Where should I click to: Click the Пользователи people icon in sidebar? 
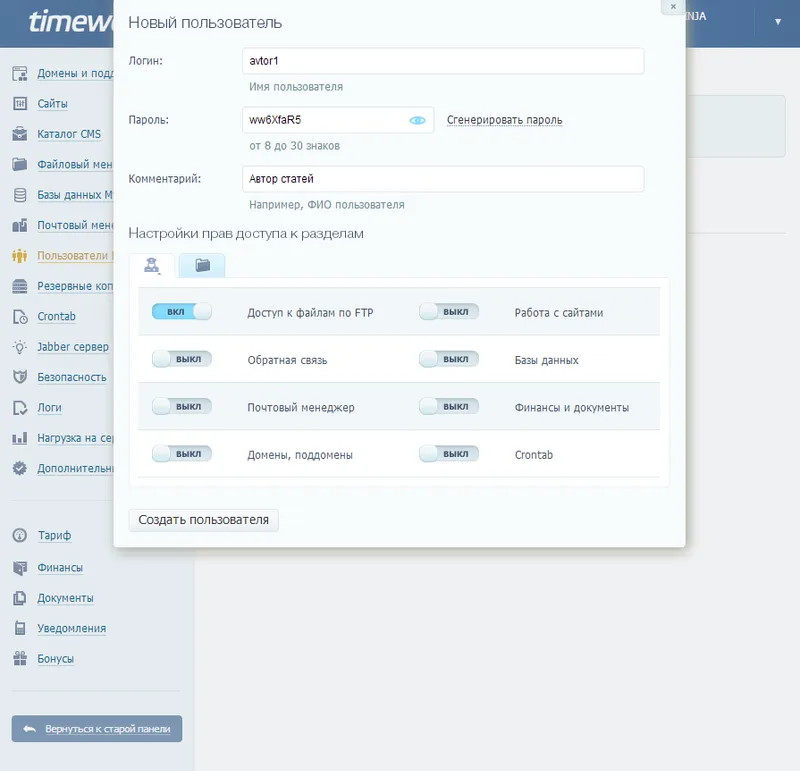[19, 256]
